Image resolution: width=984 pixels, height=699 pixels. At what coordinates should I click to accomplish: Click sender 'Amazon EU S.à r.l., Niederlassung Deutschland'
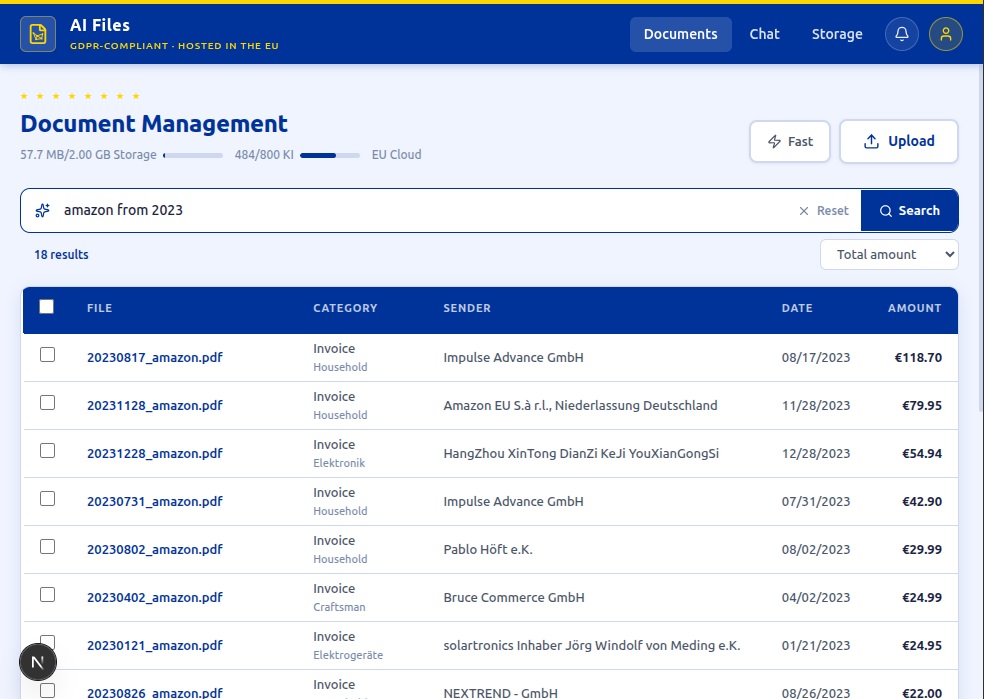click(580, 405)
